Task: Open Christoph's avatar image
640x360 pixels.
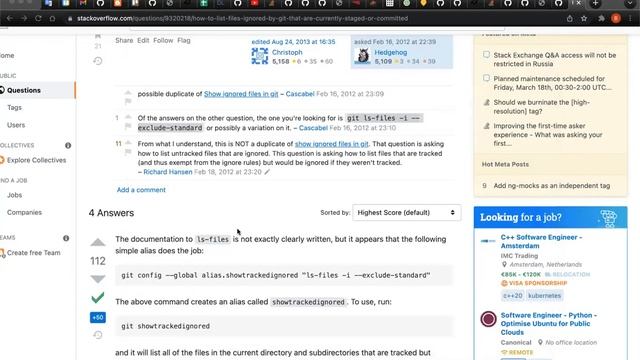Action: point(260,56)
